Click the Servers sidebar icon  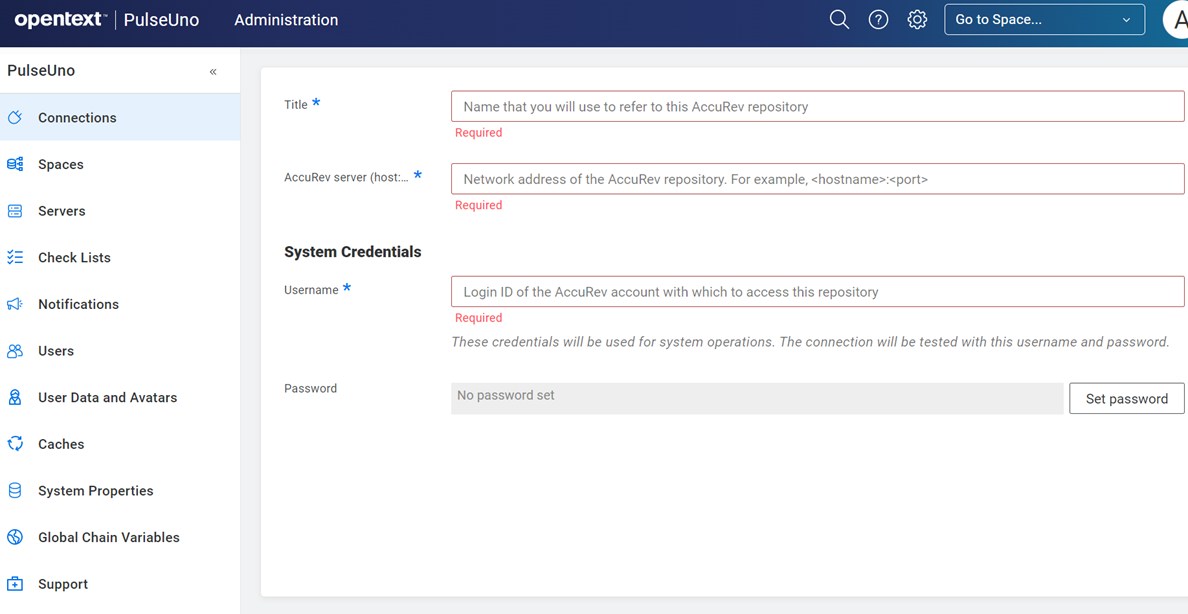[x=15, y=211]
